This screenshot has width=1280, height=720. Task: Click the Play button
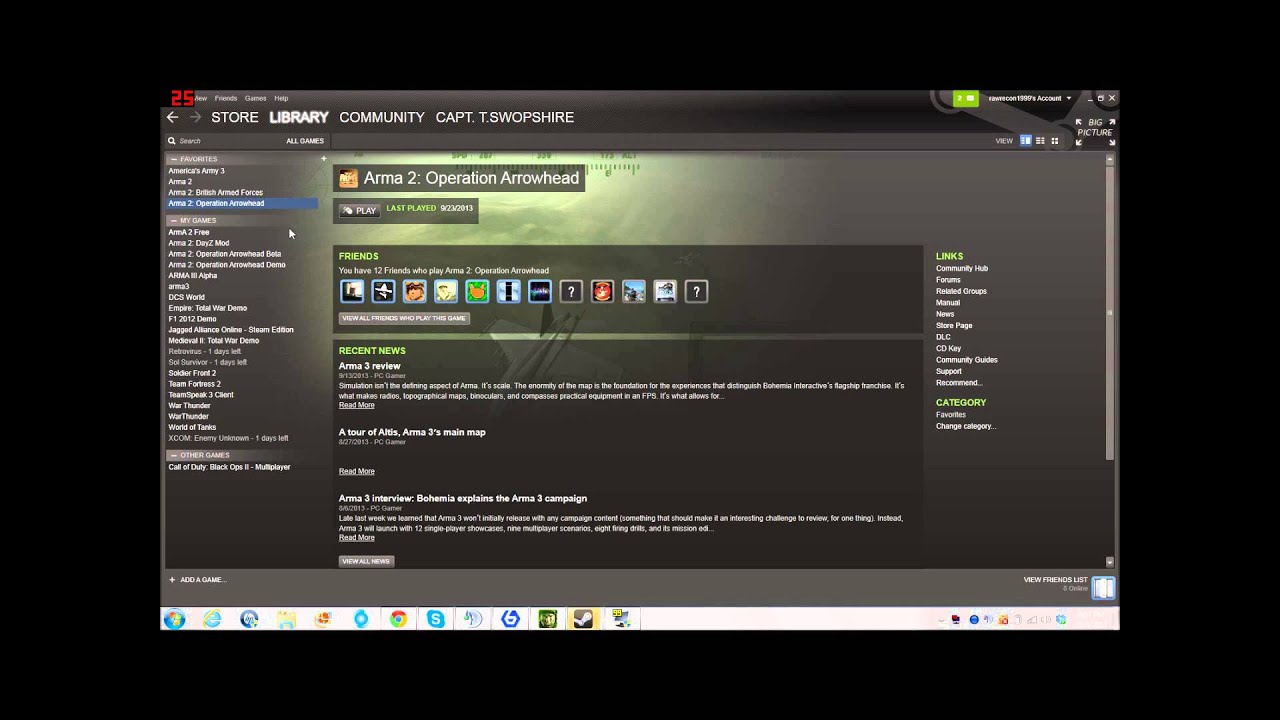tap(359, 210)
